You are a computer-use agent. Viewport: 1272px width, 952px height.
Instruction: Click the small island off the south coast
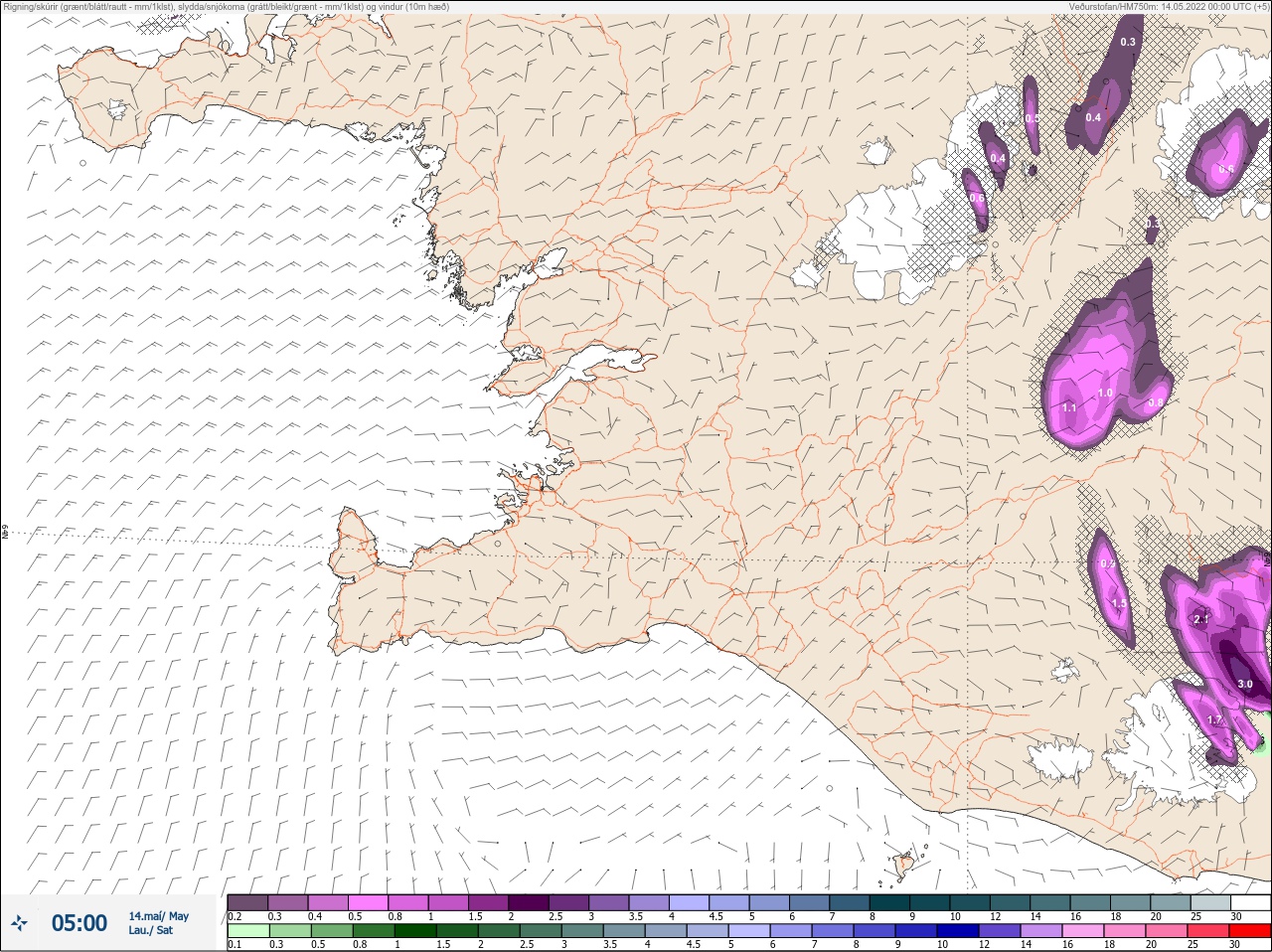coord(904,866)
